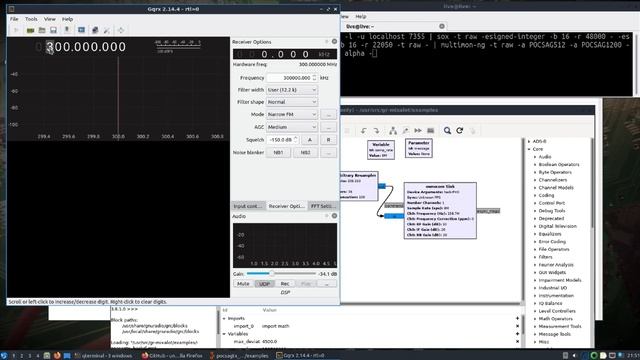Expand Channelizers category in block tree
640x360 pixels.
535,180
